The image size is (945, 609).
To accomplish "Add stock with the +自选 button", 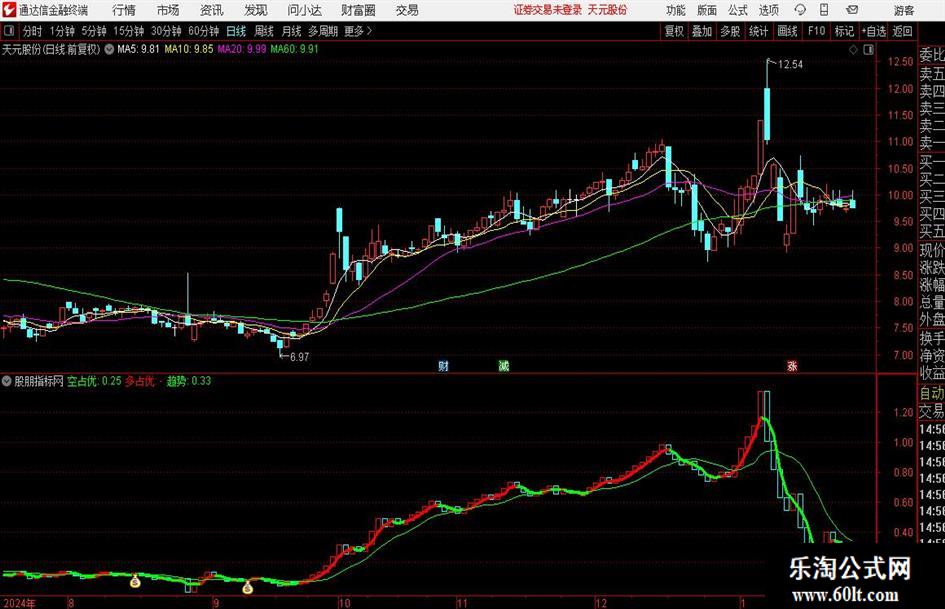I will [x=874, y=31].
